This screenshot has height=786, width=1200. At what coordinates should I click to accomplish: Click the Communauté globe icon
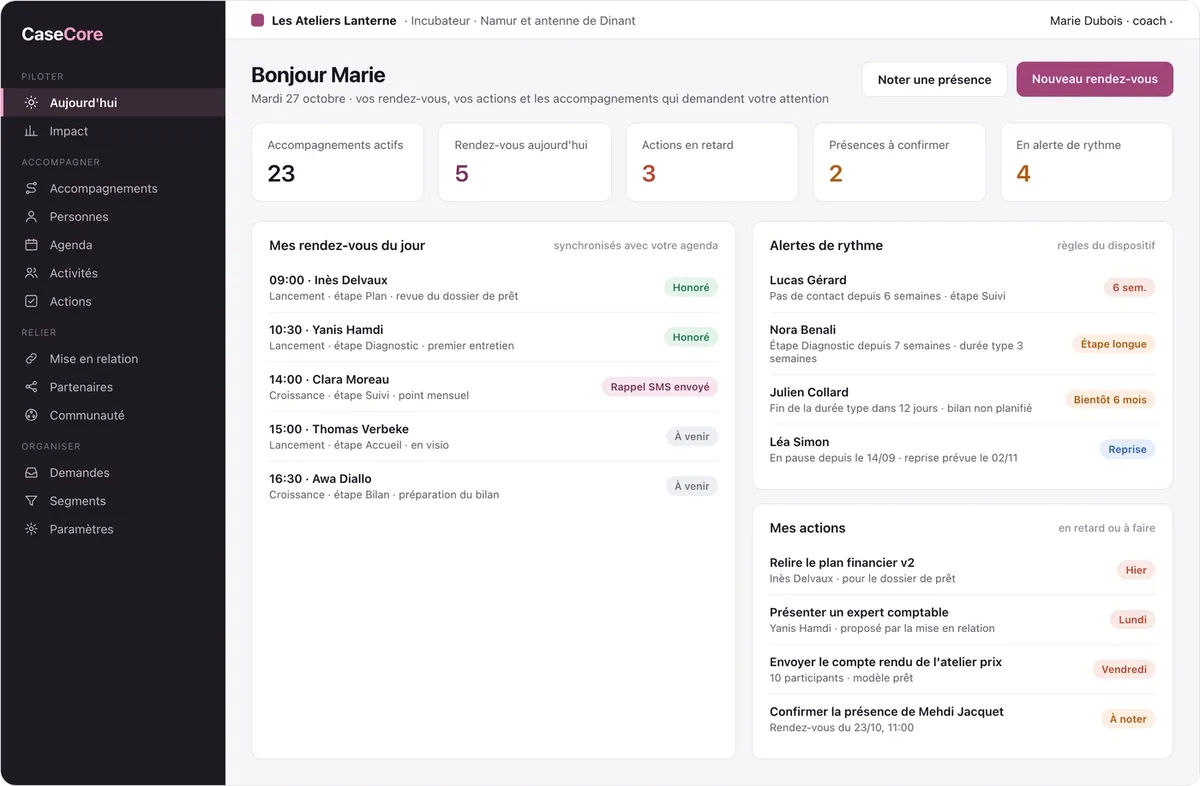point(31,415)
